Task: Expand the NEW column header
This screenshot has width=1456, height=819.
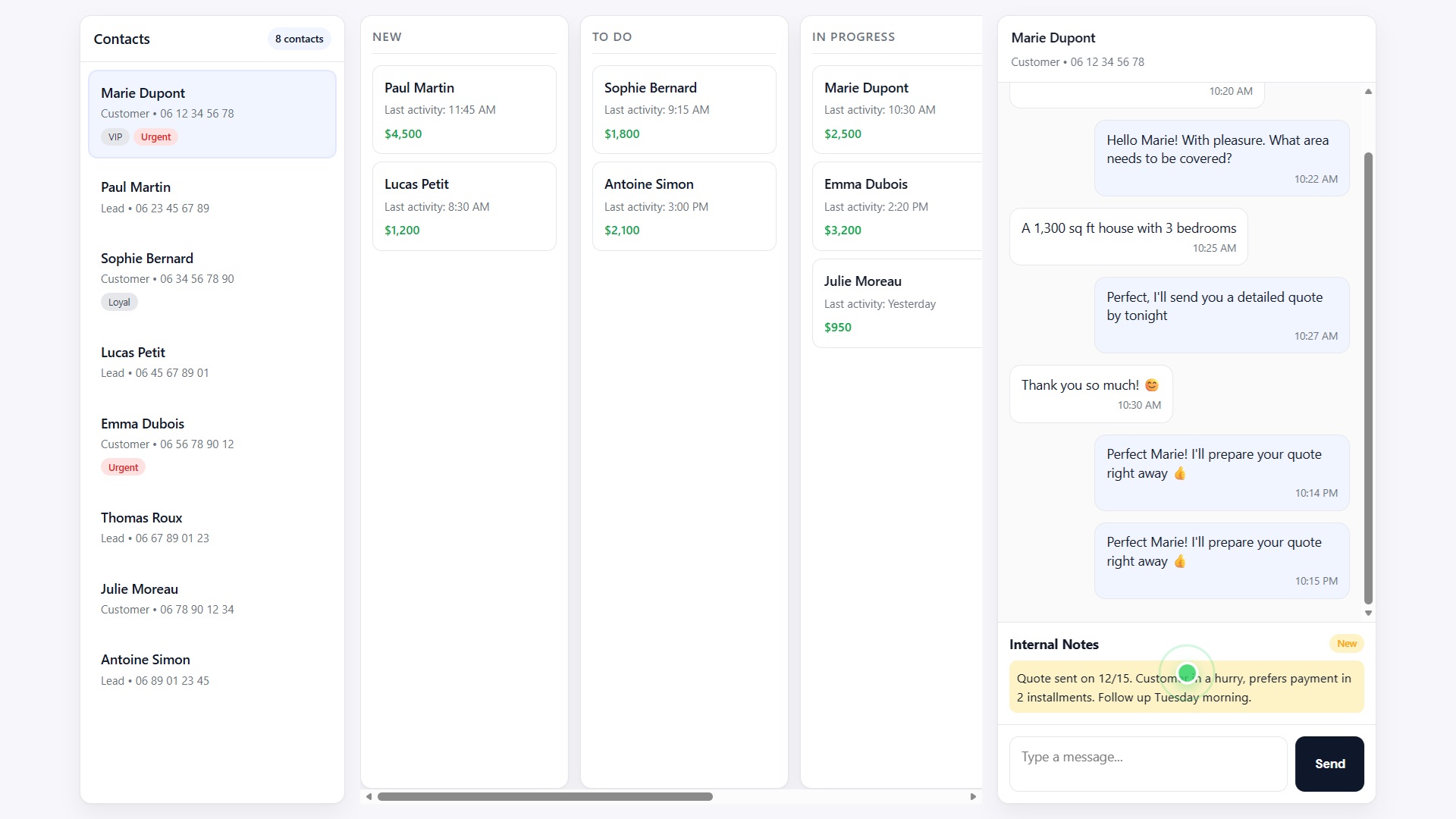Action: click(x=387, y=36)
